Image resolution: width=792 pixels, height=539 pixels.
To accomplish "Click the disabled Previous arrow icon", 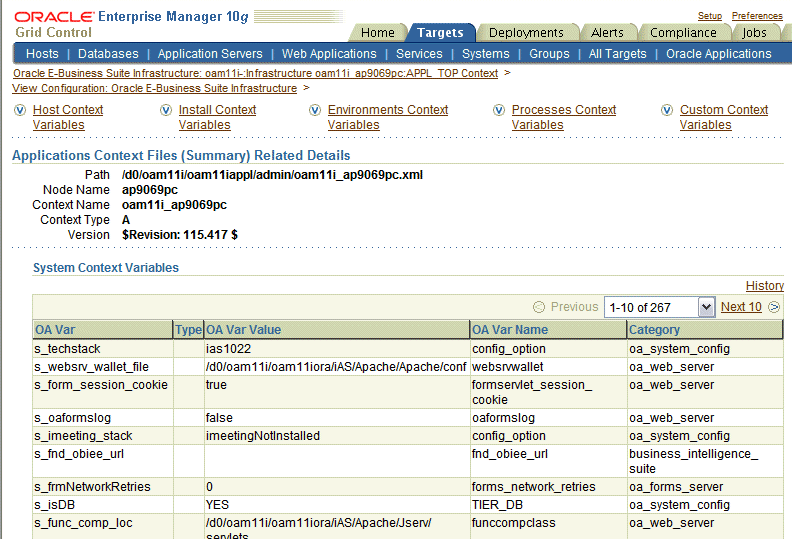I will [539, 307].
